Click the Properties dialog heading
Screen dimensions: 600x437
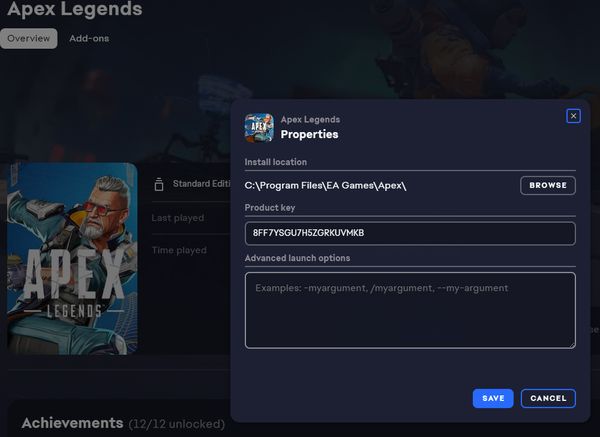point(309,134)
